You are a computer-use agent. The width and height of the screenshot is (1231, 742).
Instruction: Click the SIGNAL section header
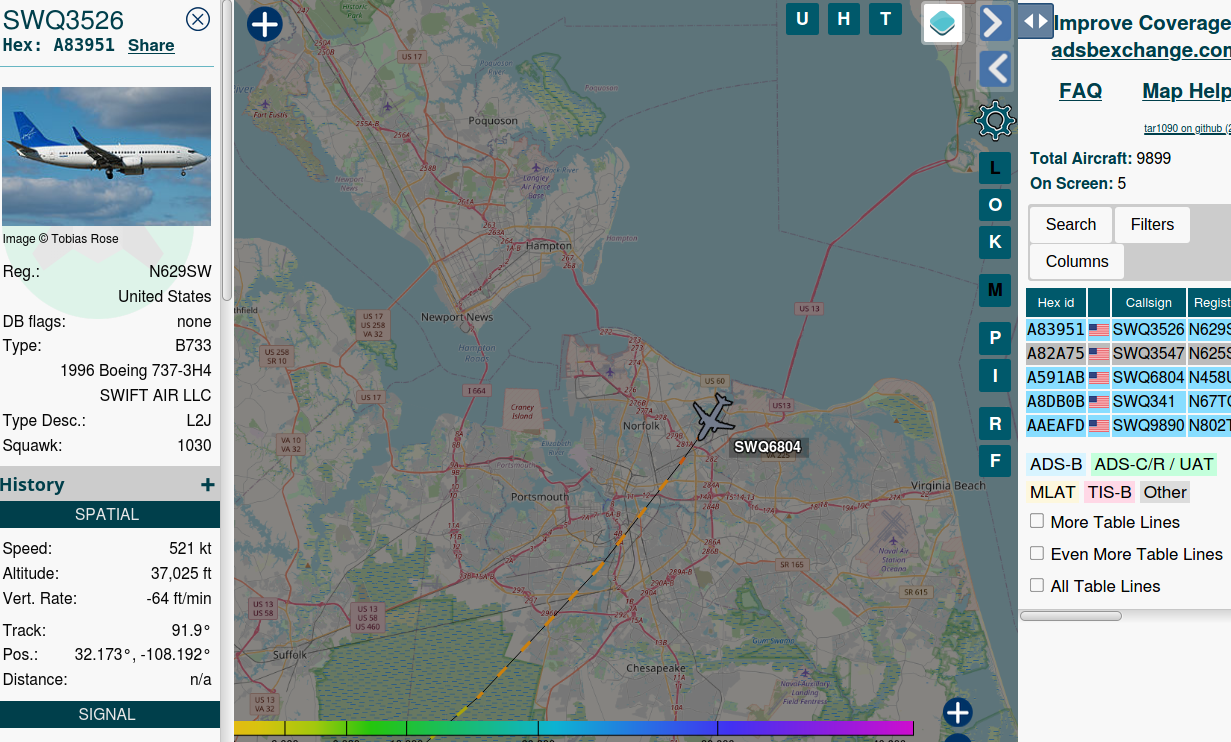(x=110, y=714)
